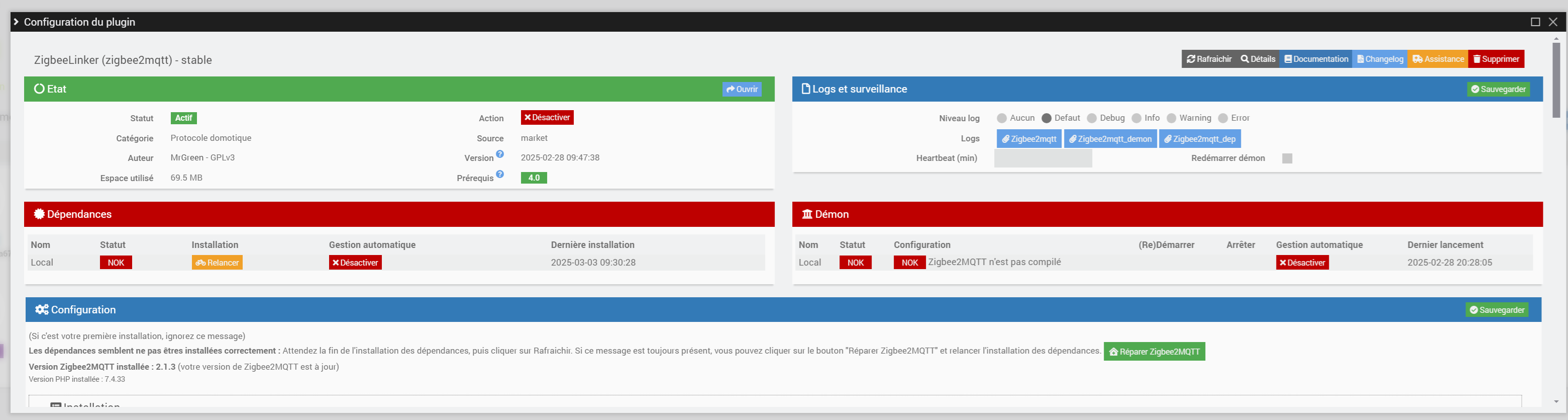This screenshot has width=1568, height=420.
Task: Click the Actif status badge
Action: pos(184,118)
